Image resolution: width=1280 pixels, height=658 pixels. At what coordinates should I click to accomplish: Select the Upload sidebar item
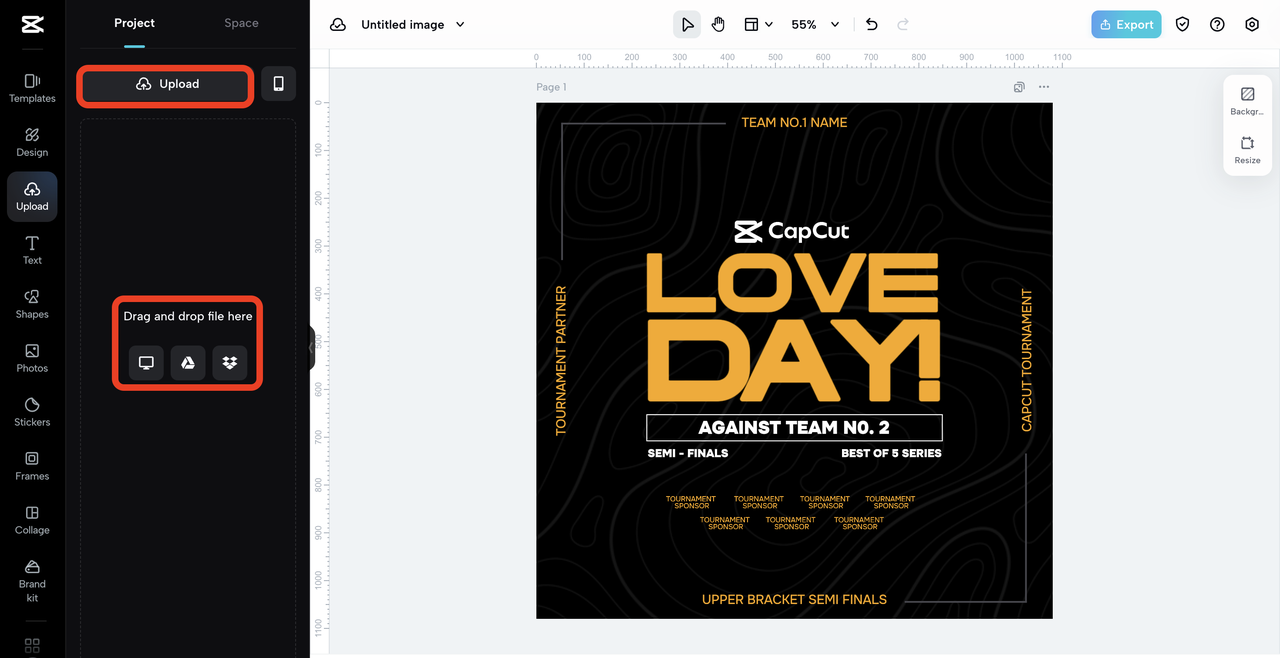point(32,196)
